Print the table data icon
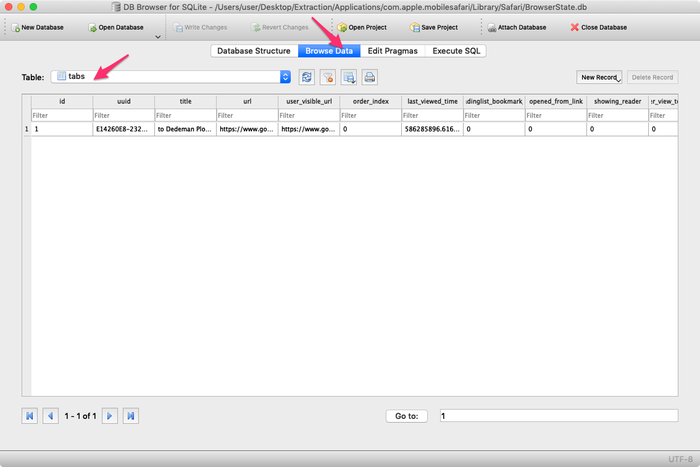 pos(370,77)
